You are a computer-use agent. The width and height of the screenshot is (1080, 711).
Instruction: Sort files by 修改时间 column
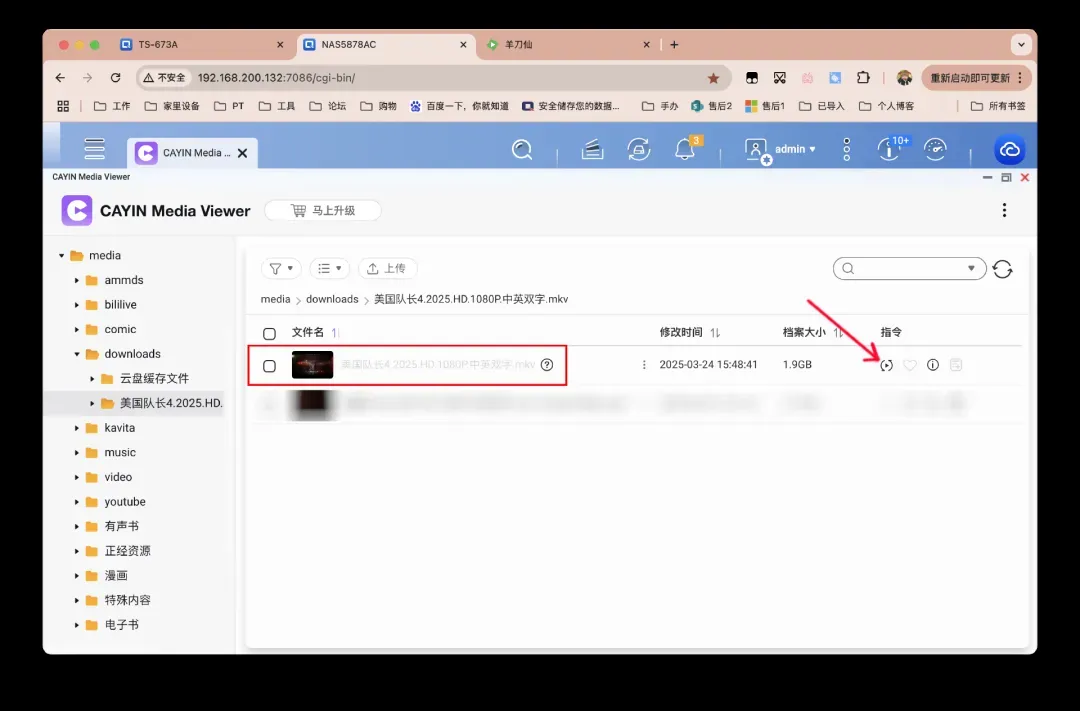[689, 332]
